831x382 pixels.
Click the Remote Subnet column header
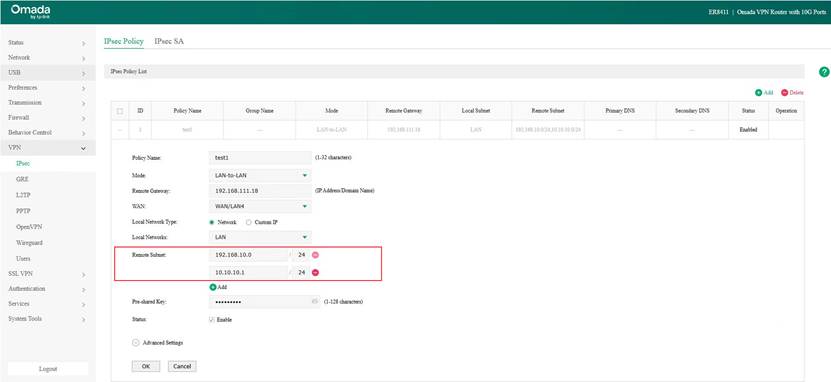point(548,111)
